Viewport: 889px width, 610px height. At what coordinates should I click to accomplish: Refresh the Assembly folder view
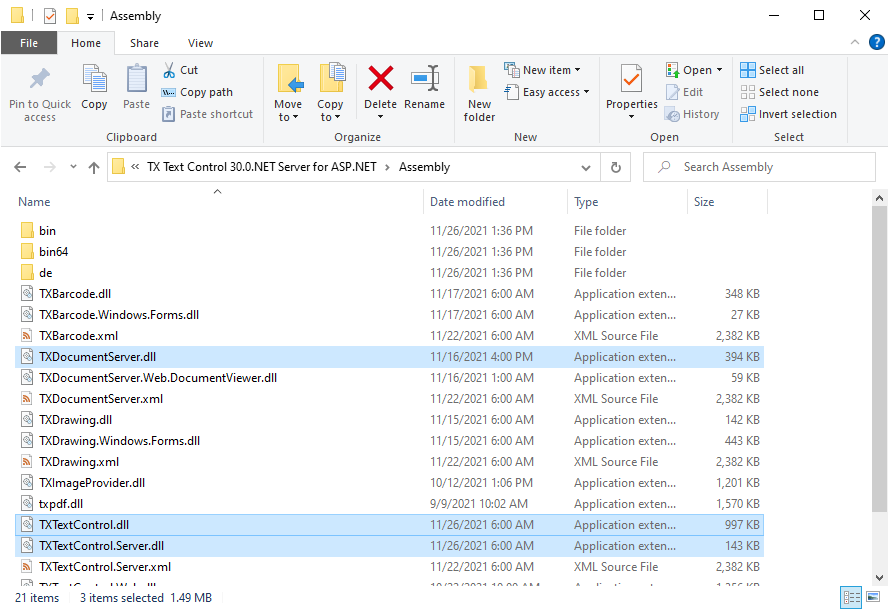(x=616, y=167)
